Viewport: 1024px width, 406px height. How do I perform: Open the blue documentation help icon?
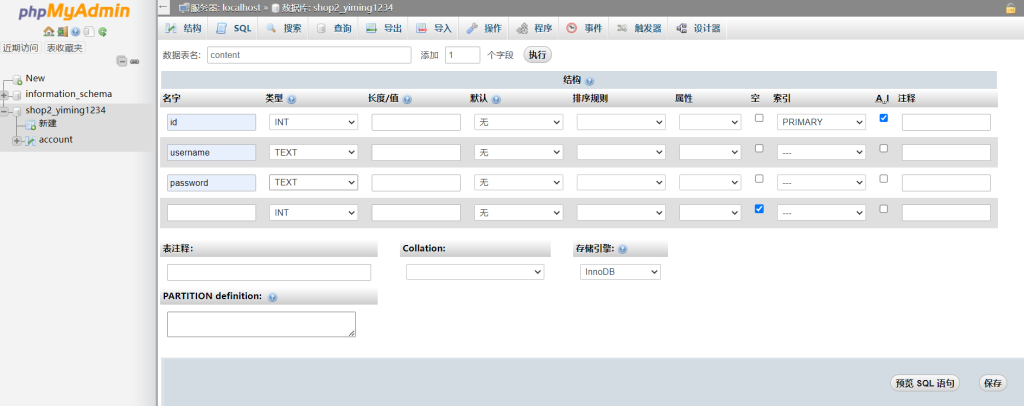[x=75, y=32]
